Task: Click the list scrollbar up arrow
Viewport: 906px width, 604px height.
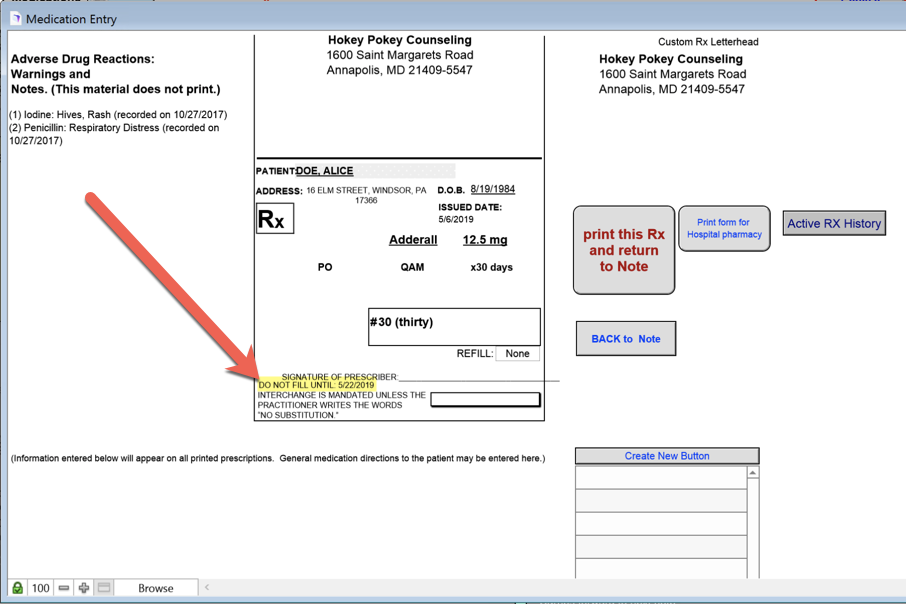Action: click(753, 473)
